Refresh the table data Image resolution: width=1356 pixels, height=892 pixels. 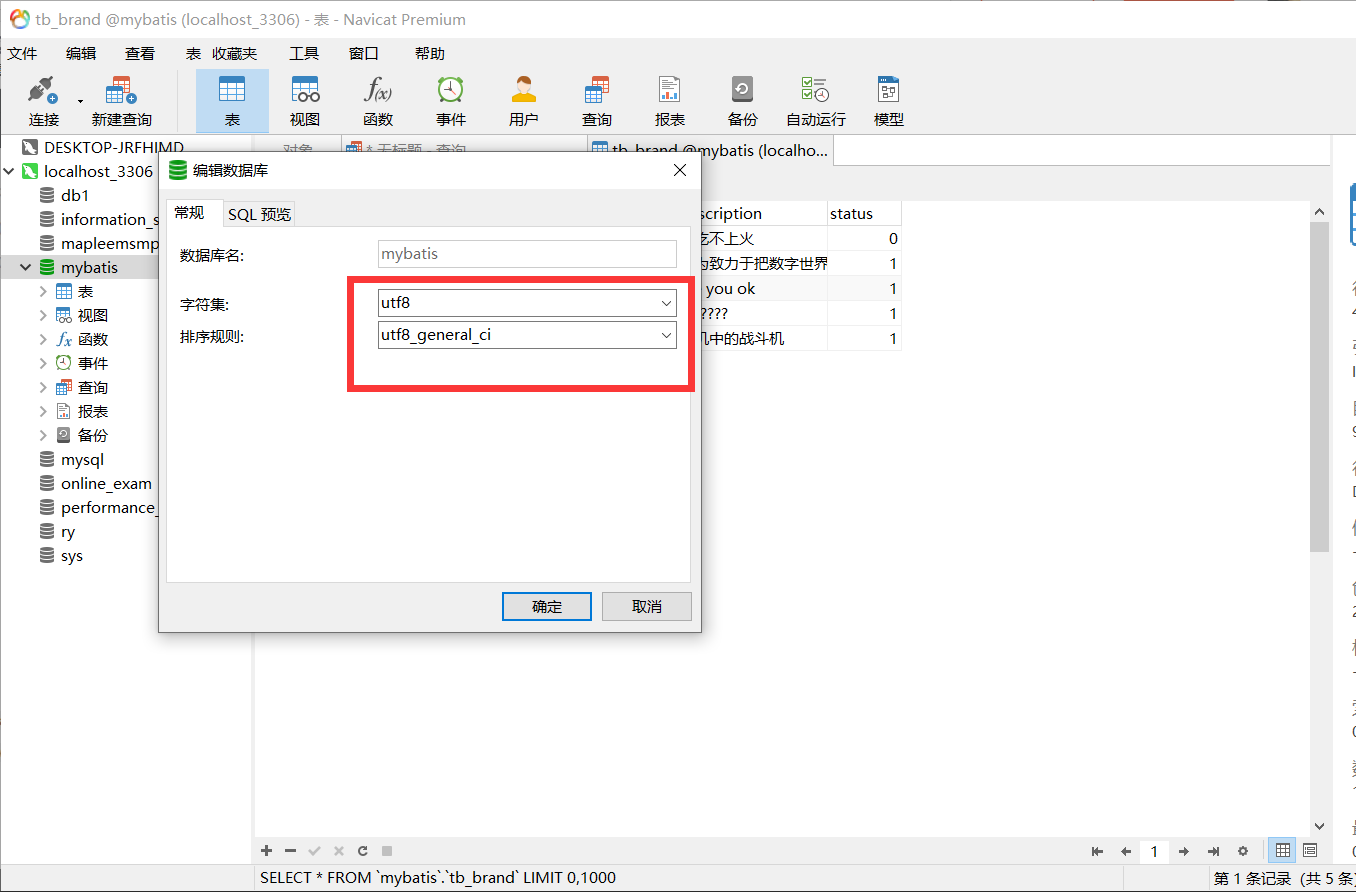(363, 851)
